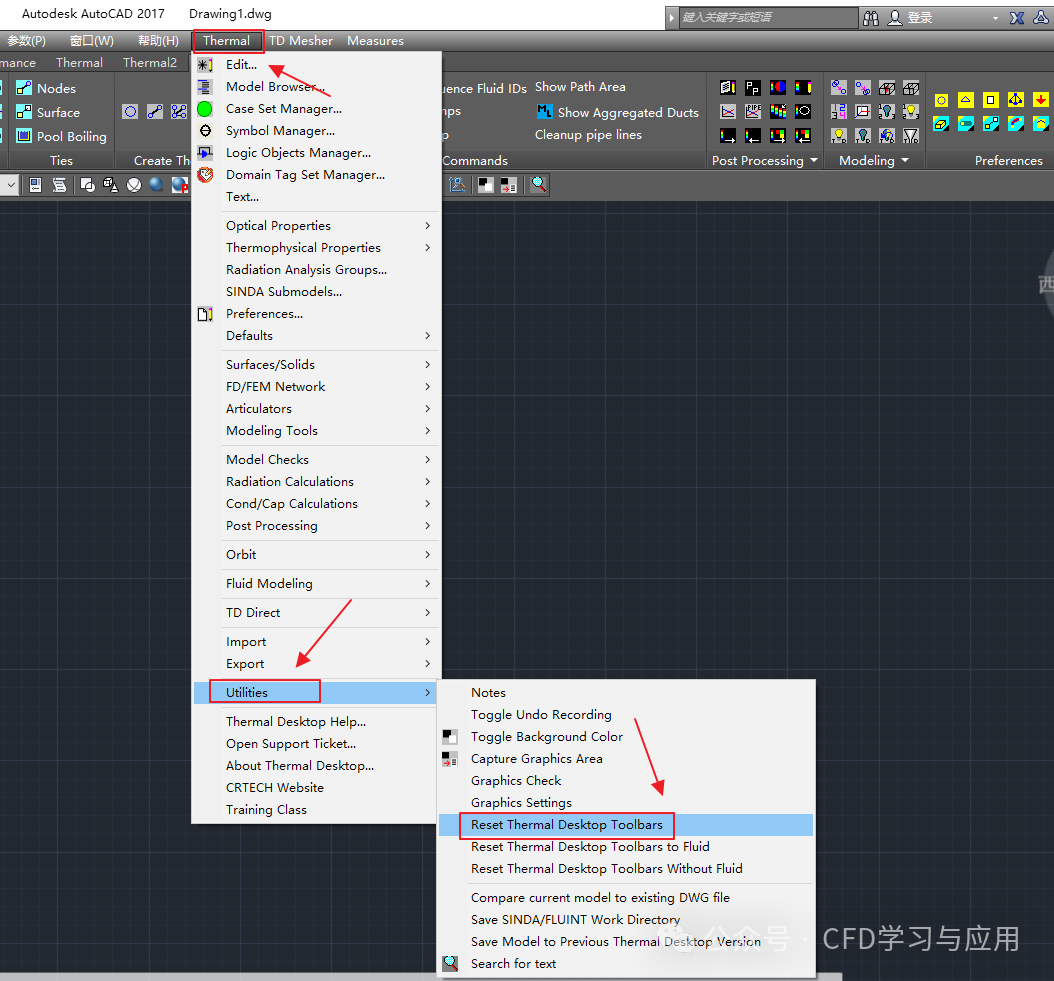Viewport: 1054px width, 981px height.
Task: Click the yellow circle node preferences icon
Action: 941,100
